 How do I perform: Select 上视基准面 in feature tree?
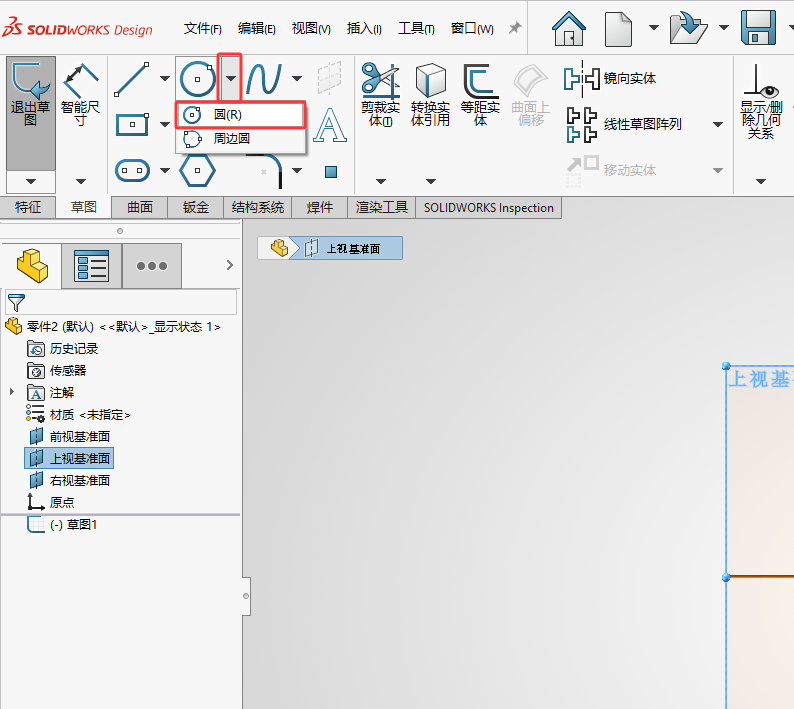coord(69,458)
